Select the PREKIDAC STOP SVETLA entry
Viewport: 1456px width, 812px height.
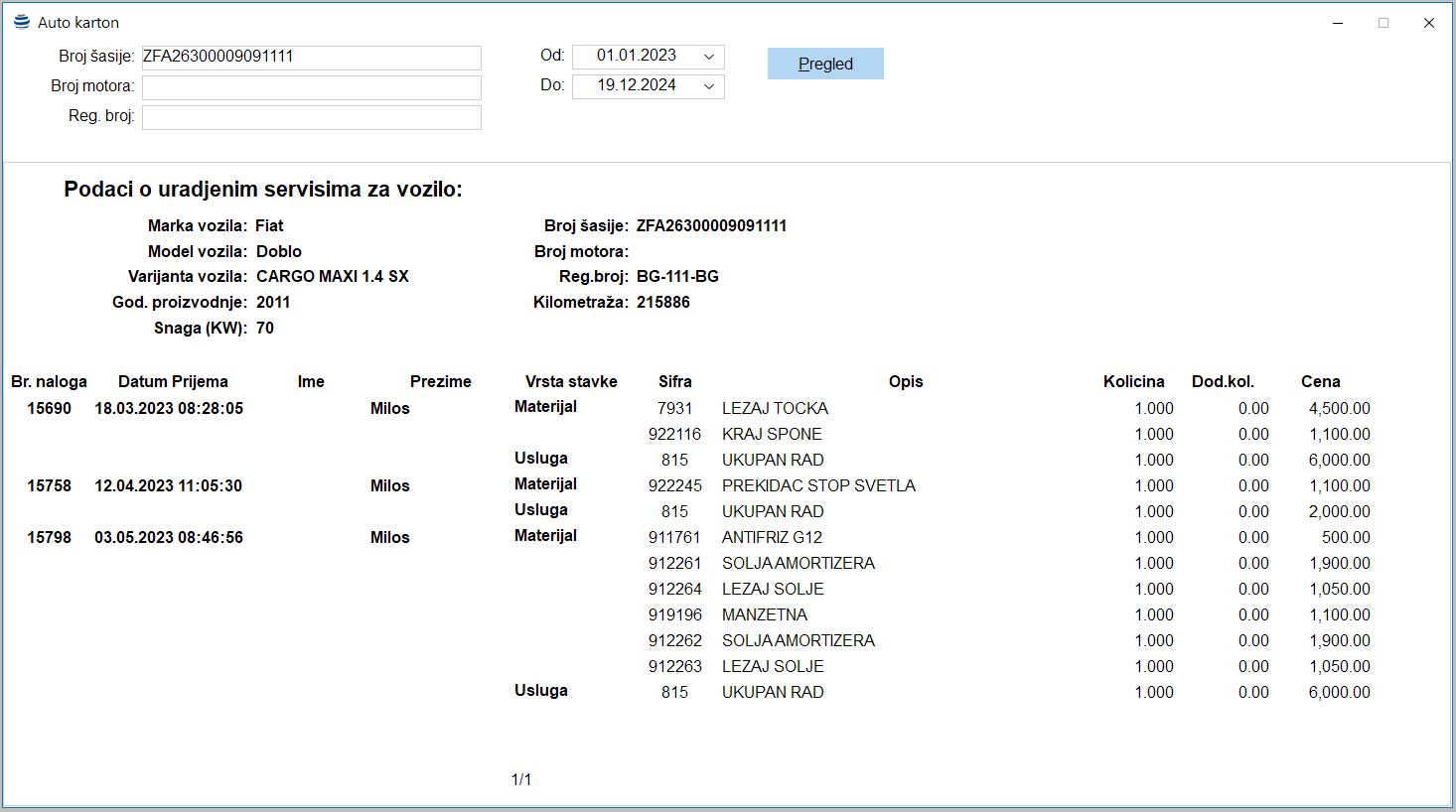point(818,485)
